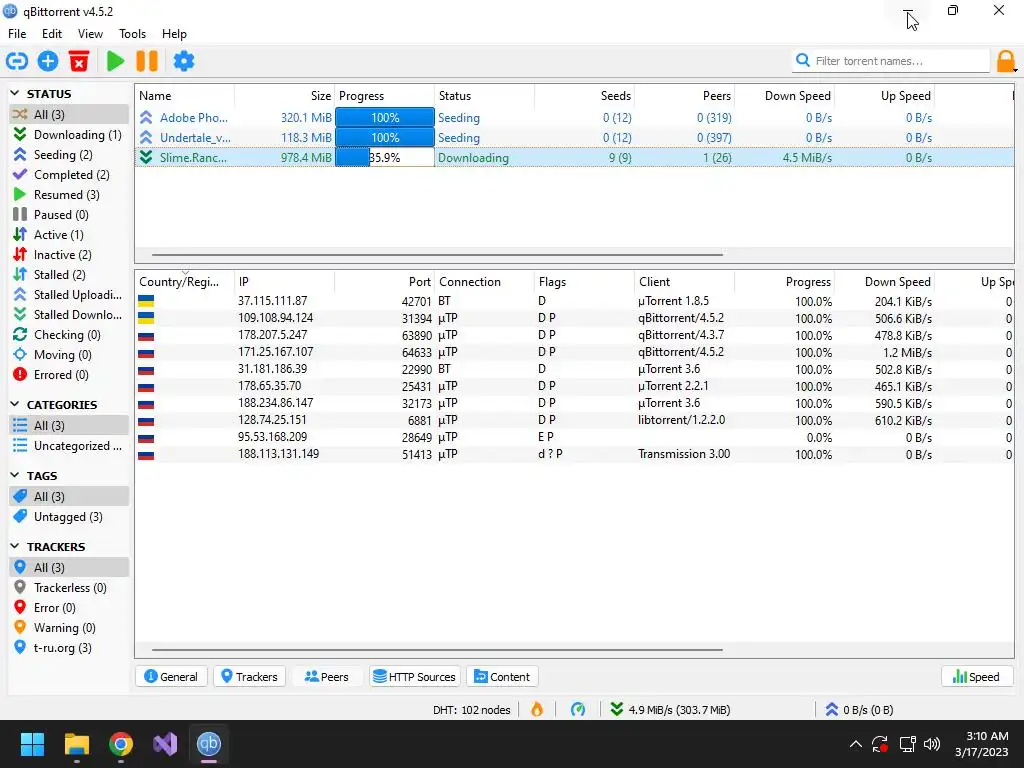Filter by Active (1) status
Screen dimensions: 1024x768
coord(69,234)
